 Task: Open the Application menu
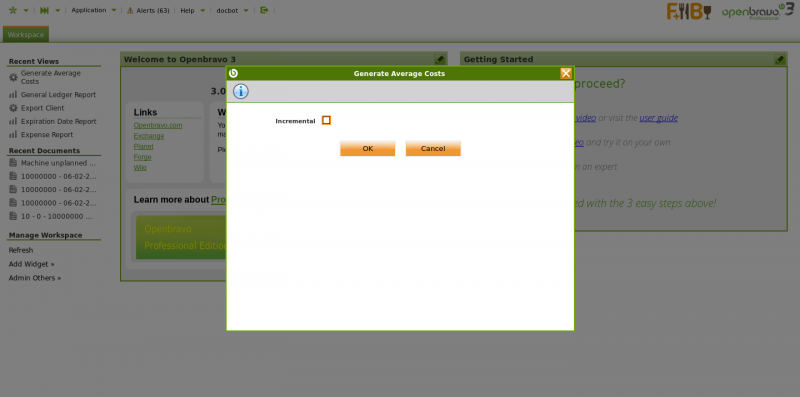tap(89, 10)
